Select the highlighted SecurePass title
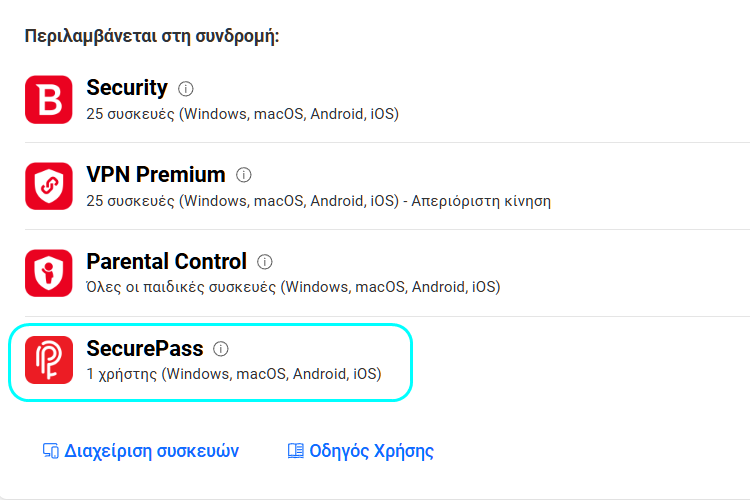 (145, 349)
